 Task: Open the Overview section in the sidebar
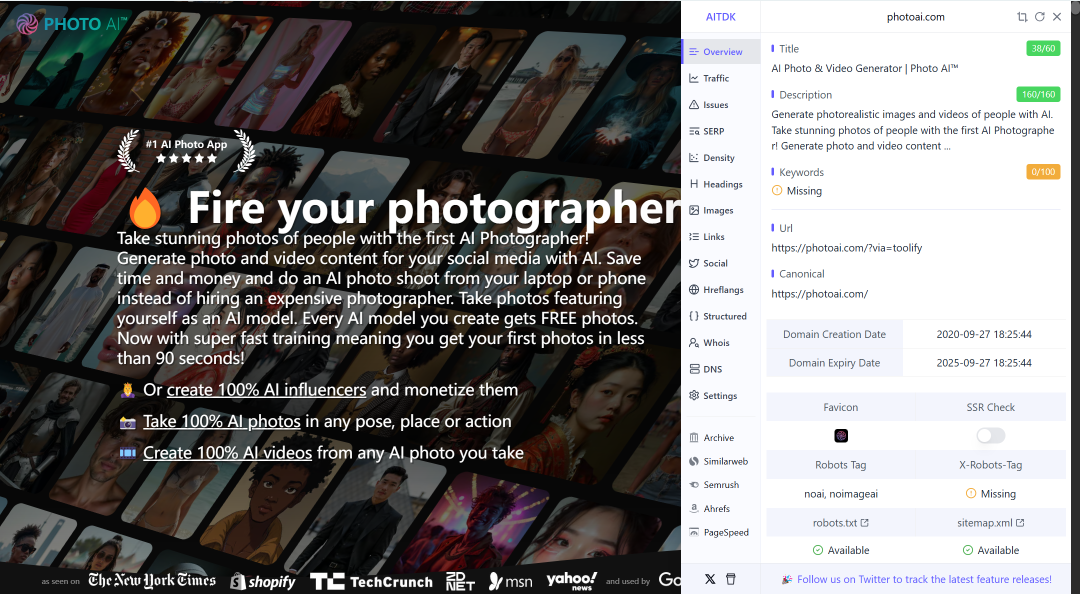[720, 52]
